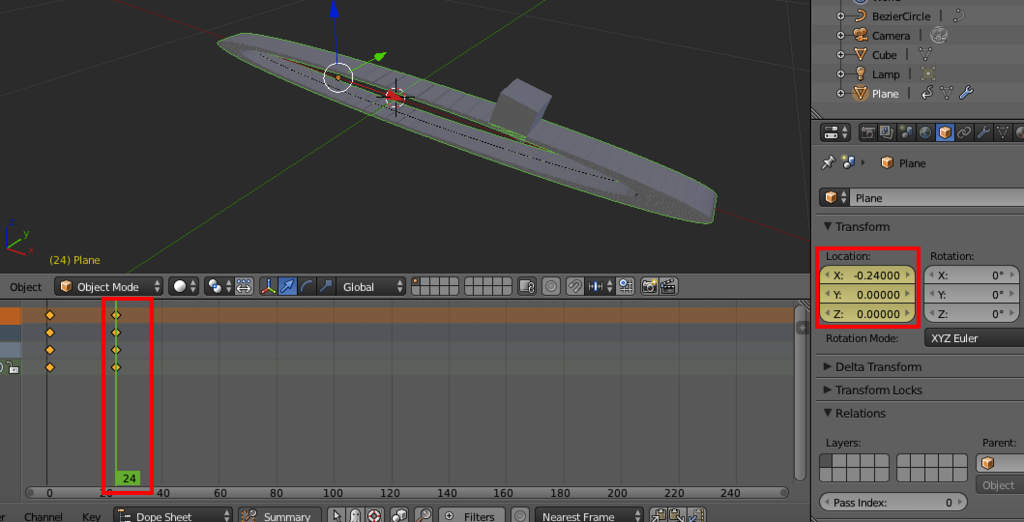This screenshot has height=522, width=1024.
Task: Click the Location X value field
Action: click(x=867, y=276)
